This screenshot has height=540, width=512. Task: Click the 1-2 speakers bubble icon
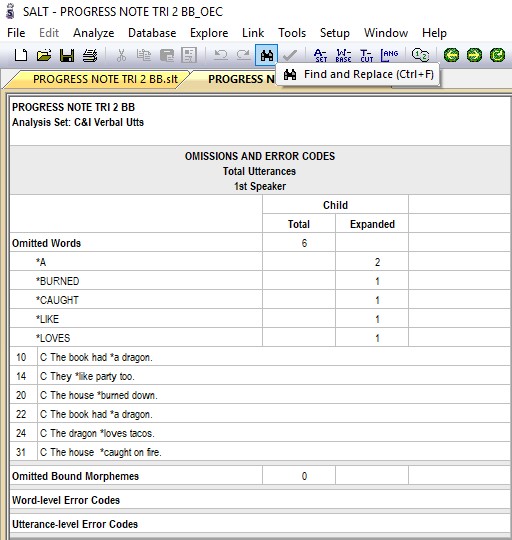pos(420,55)
